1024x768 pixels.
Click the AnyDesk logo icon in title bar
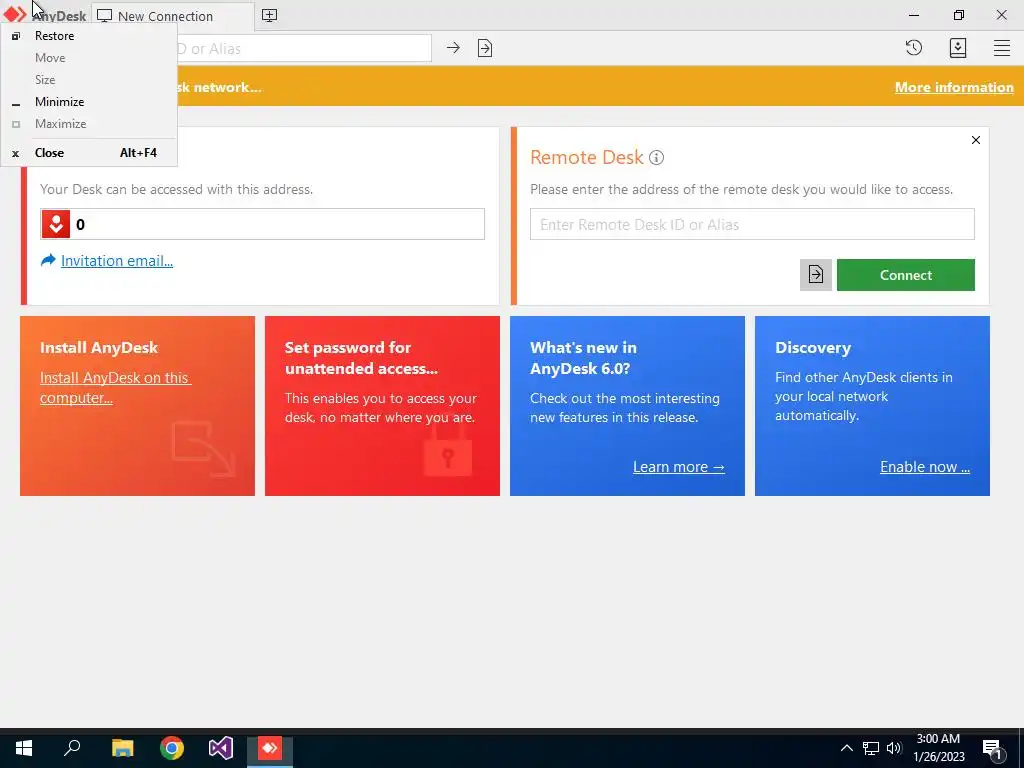point(14,14)
